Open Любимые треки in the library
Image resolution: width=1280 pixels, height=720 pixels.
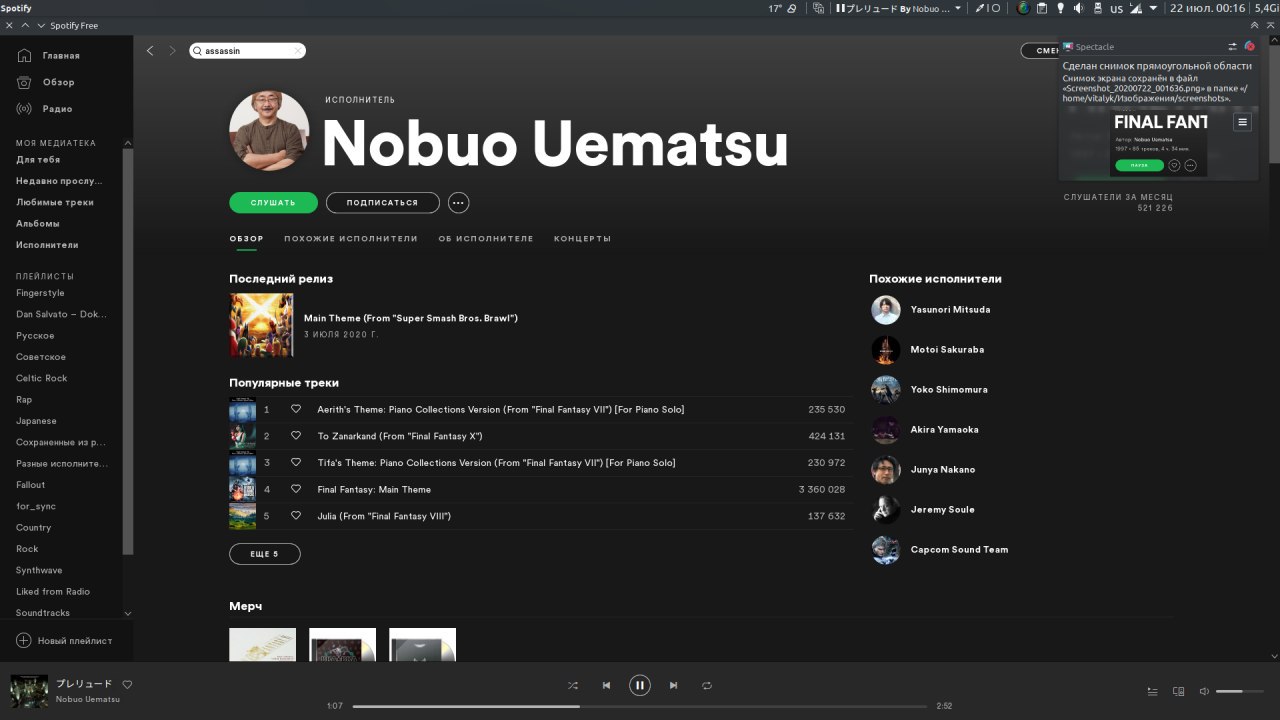(x=55, y=202)
